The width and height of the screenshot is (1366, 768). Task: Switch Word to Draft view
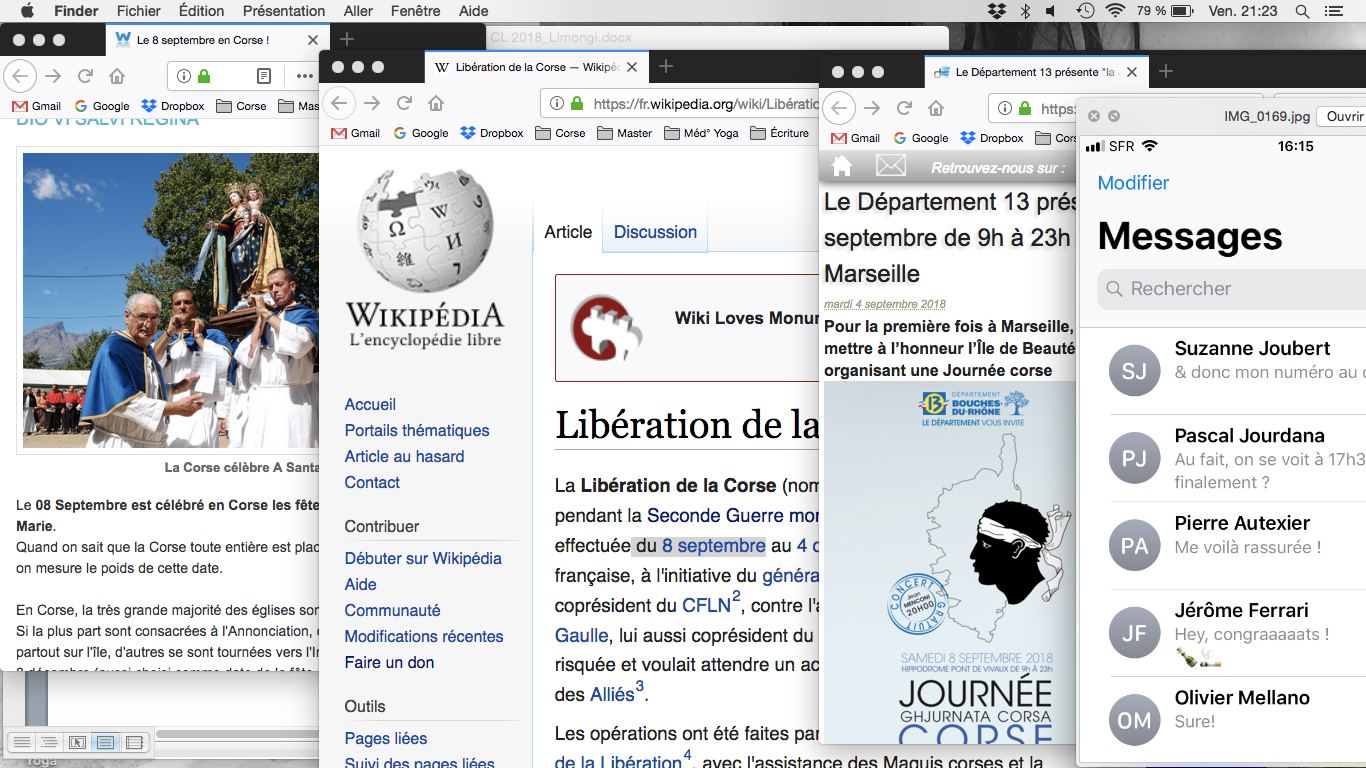coord(20,742)
